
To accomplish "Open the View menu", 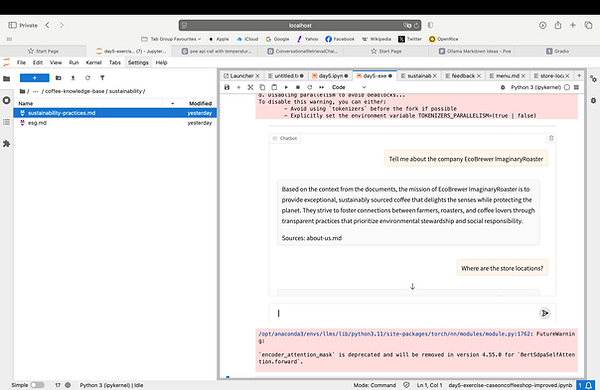I will click(55, 62).
